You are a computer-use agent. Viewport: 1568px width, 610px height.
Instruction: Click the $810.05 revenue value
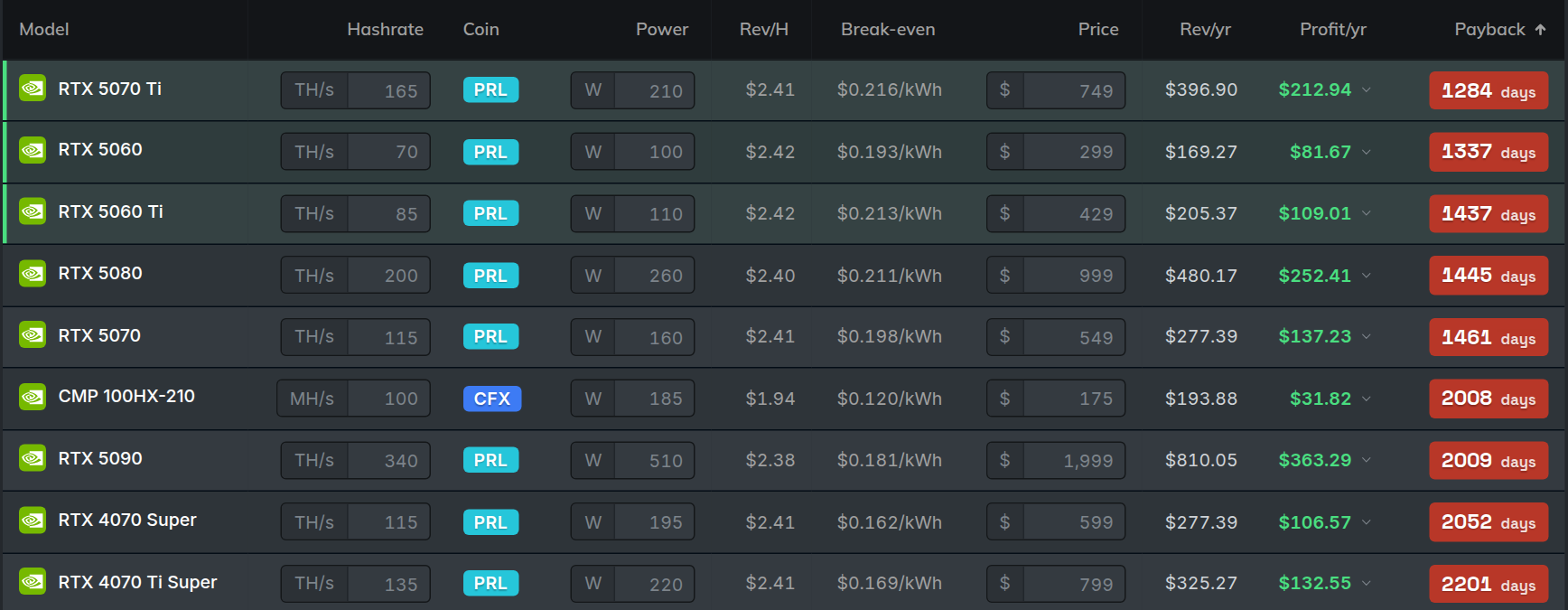[x=1201, y=460]
